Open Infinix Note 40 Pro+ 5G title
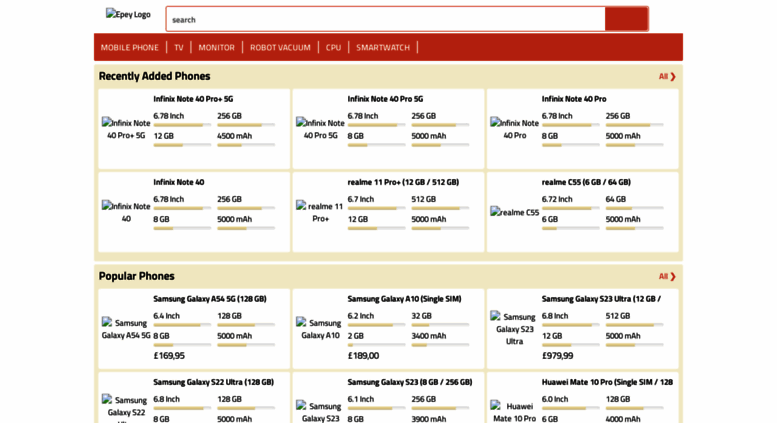The image size is (777, 423). click(x=193, y=99)
